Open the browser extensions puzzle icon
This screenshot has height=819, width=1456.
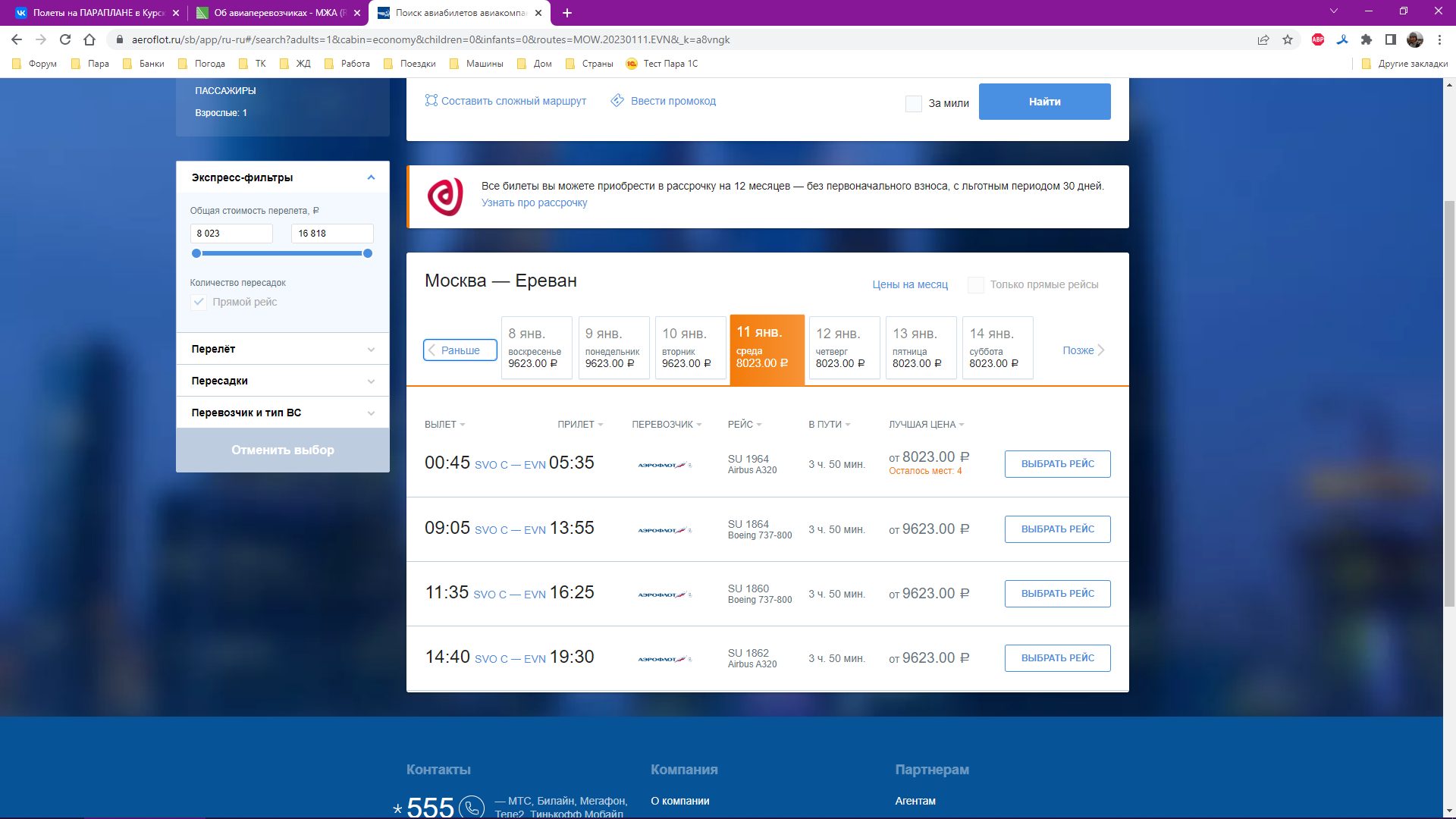point(1367,39)
